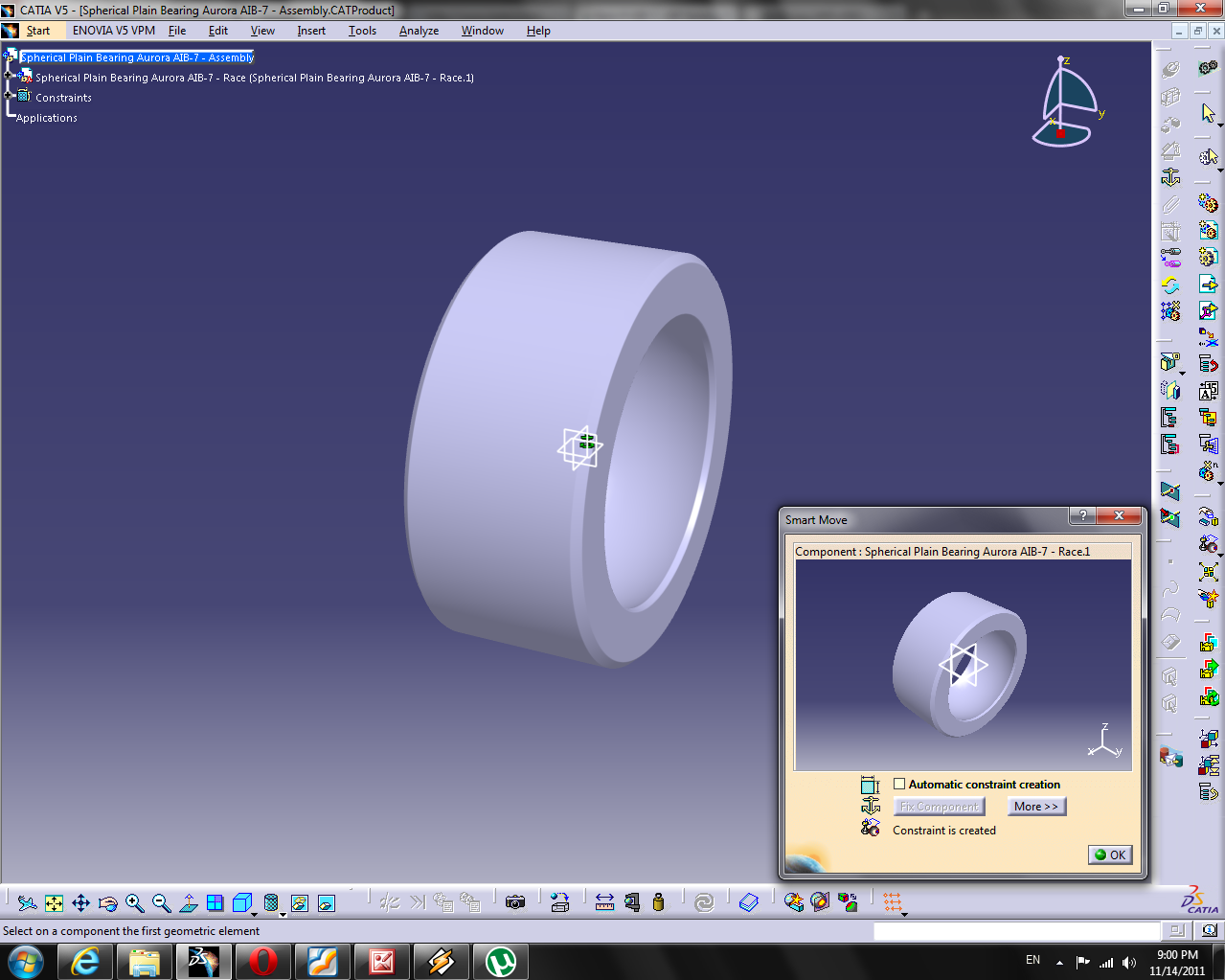Image resolution: width=1225 pixels, height=980 pixels.
Task: Click the Windows Start button
Action: [x=26, y=962]
